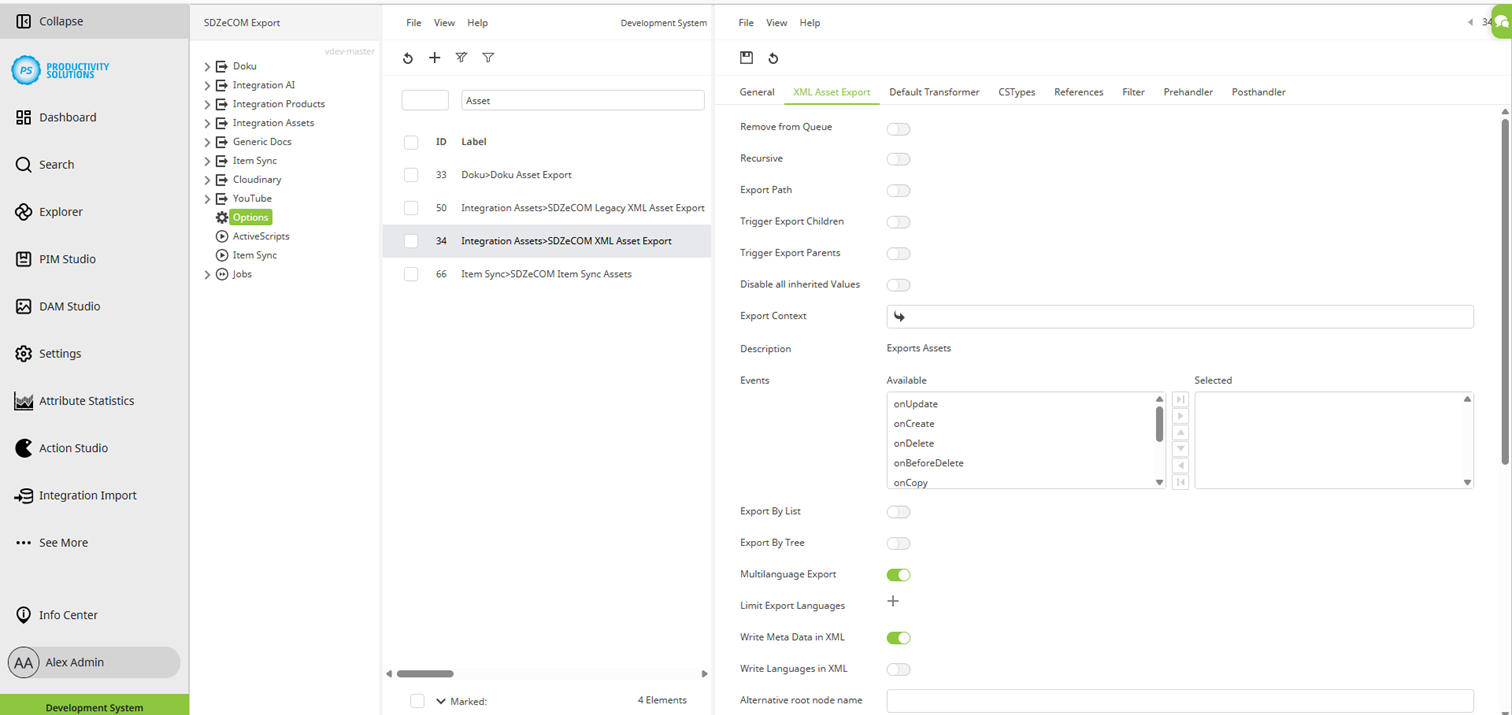Viewport: 1512px width, 715px height.
Task: Check the checkbox for row ID 66
Action: point(411,274)
